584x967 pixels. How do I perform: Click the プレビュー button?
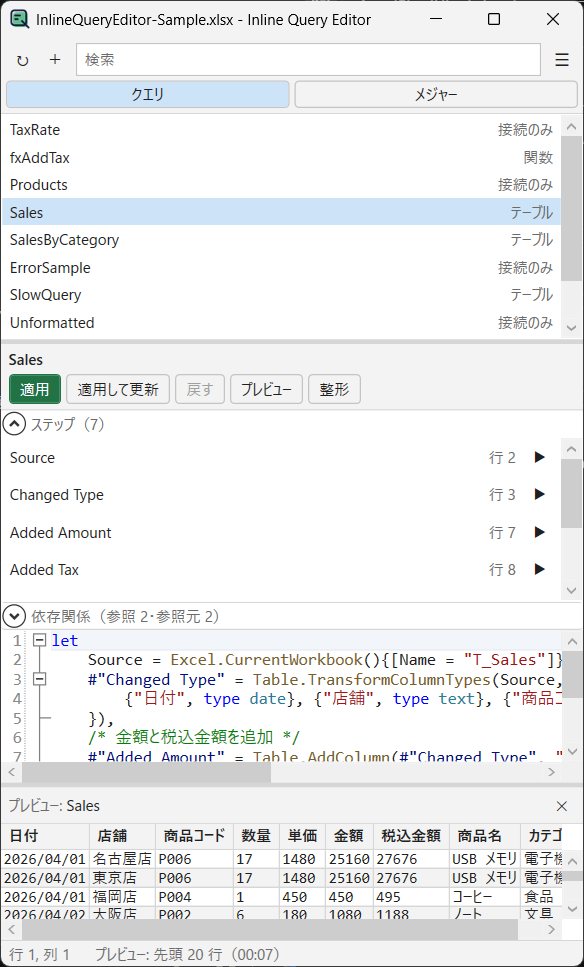click(x=266, y=389)
